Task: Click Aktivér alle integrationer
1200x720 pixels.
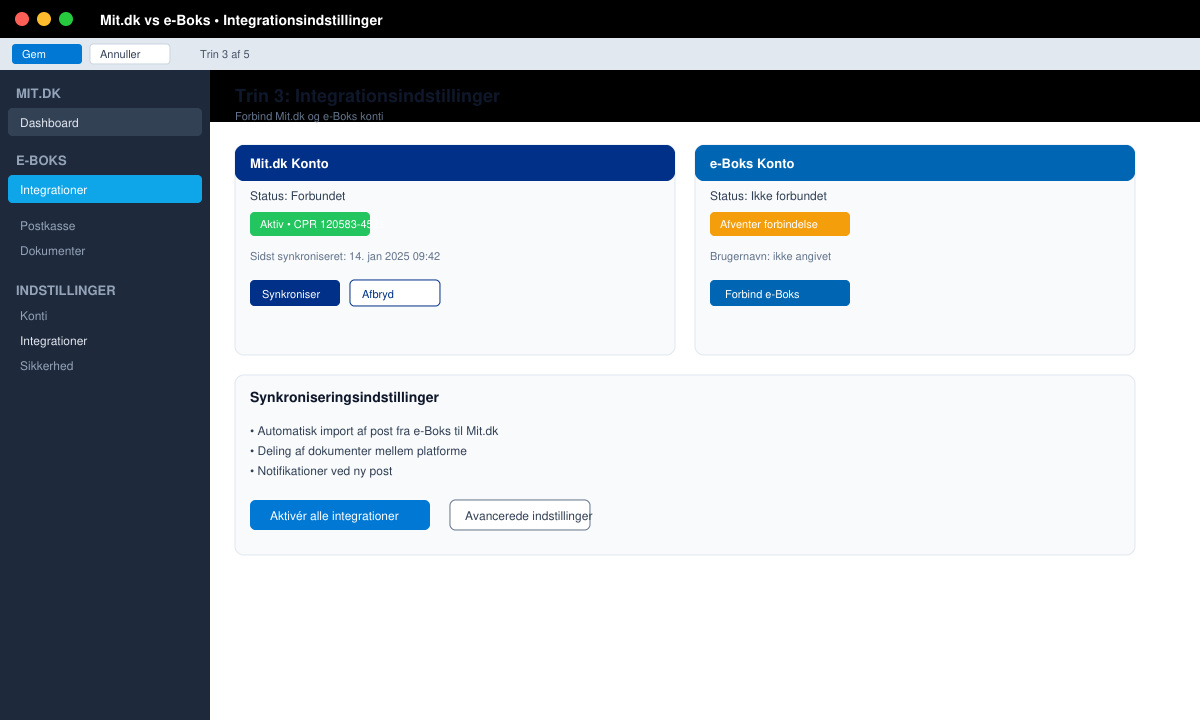Action: (340, 515)
